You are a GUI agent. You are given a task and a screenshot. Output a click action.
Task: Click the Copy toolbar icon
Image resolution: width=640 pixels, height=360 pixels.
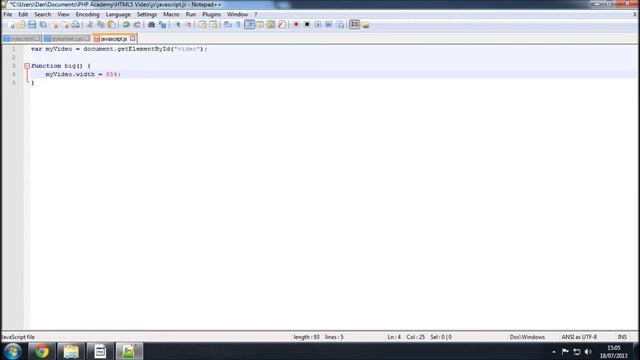click(100, 25)
